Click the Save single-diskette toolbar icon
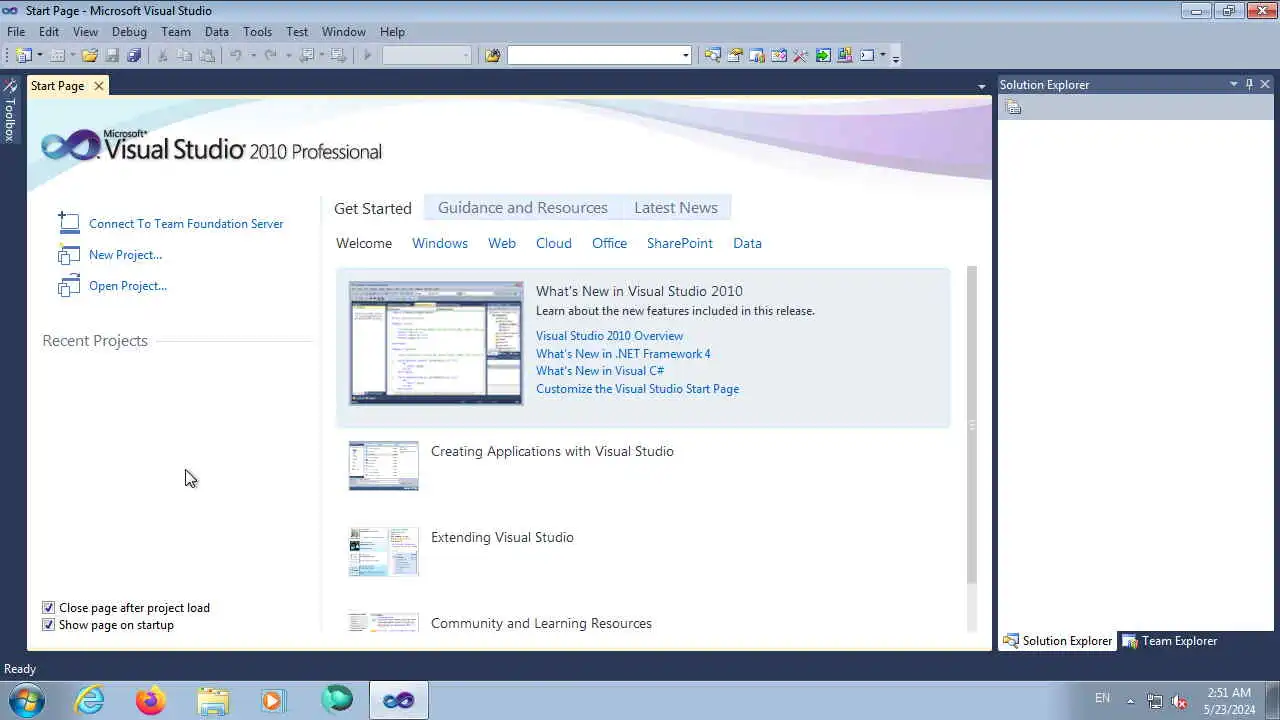The image size is (1280, 720). click(112, 56)
